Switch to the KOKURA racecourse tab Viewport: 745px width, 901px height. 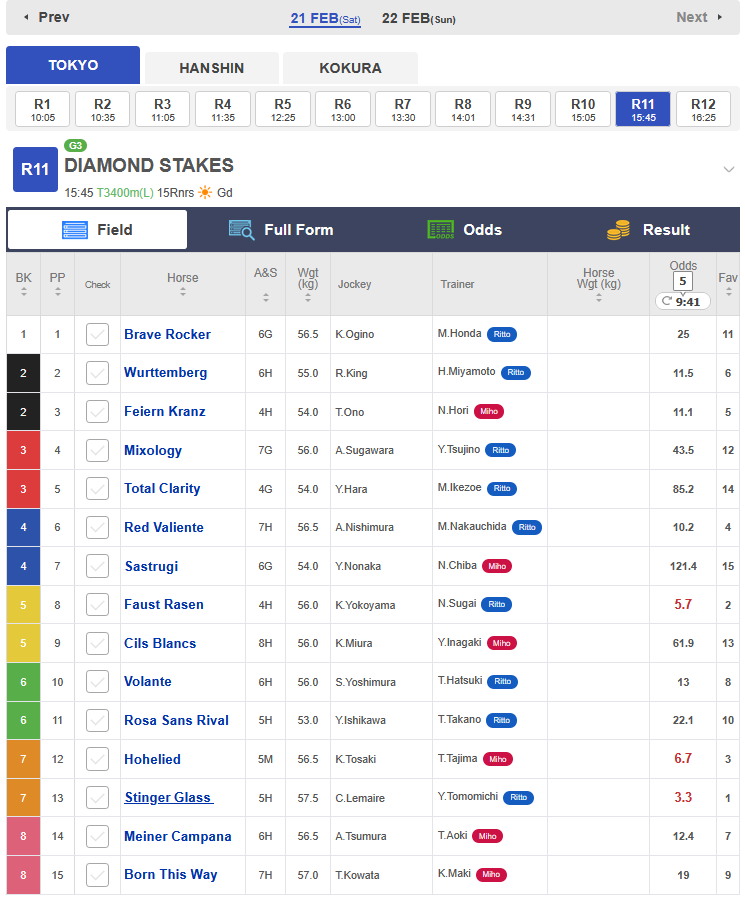tap(350, 68)
